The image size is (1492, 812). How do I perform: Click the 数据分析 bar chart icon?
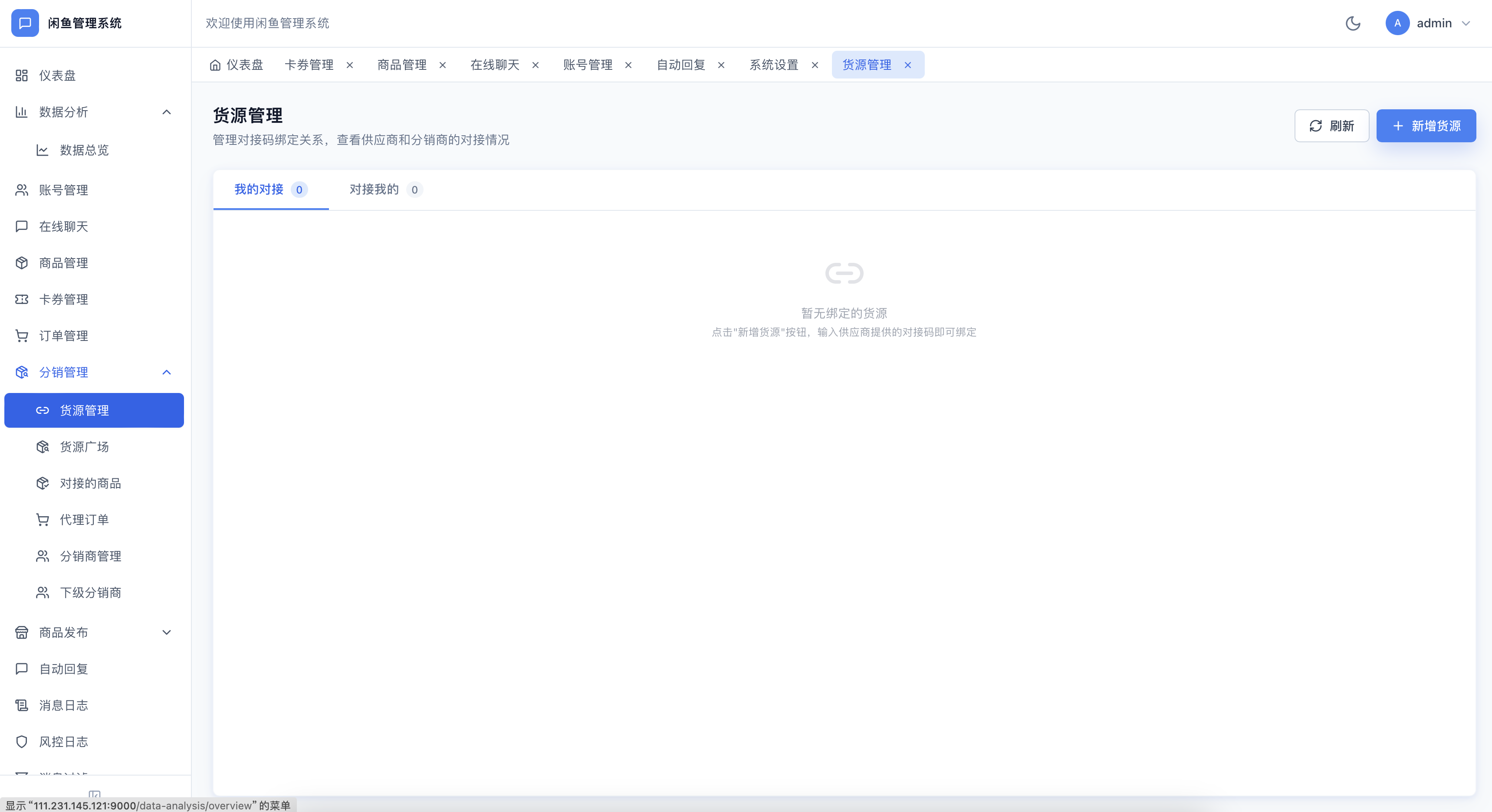tap(21, 112)
